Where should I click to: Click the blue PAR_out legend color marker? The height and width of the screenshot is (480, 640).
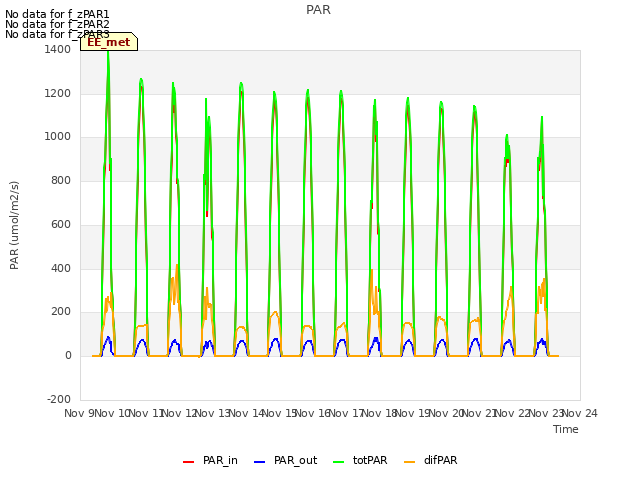click(259, 462)
